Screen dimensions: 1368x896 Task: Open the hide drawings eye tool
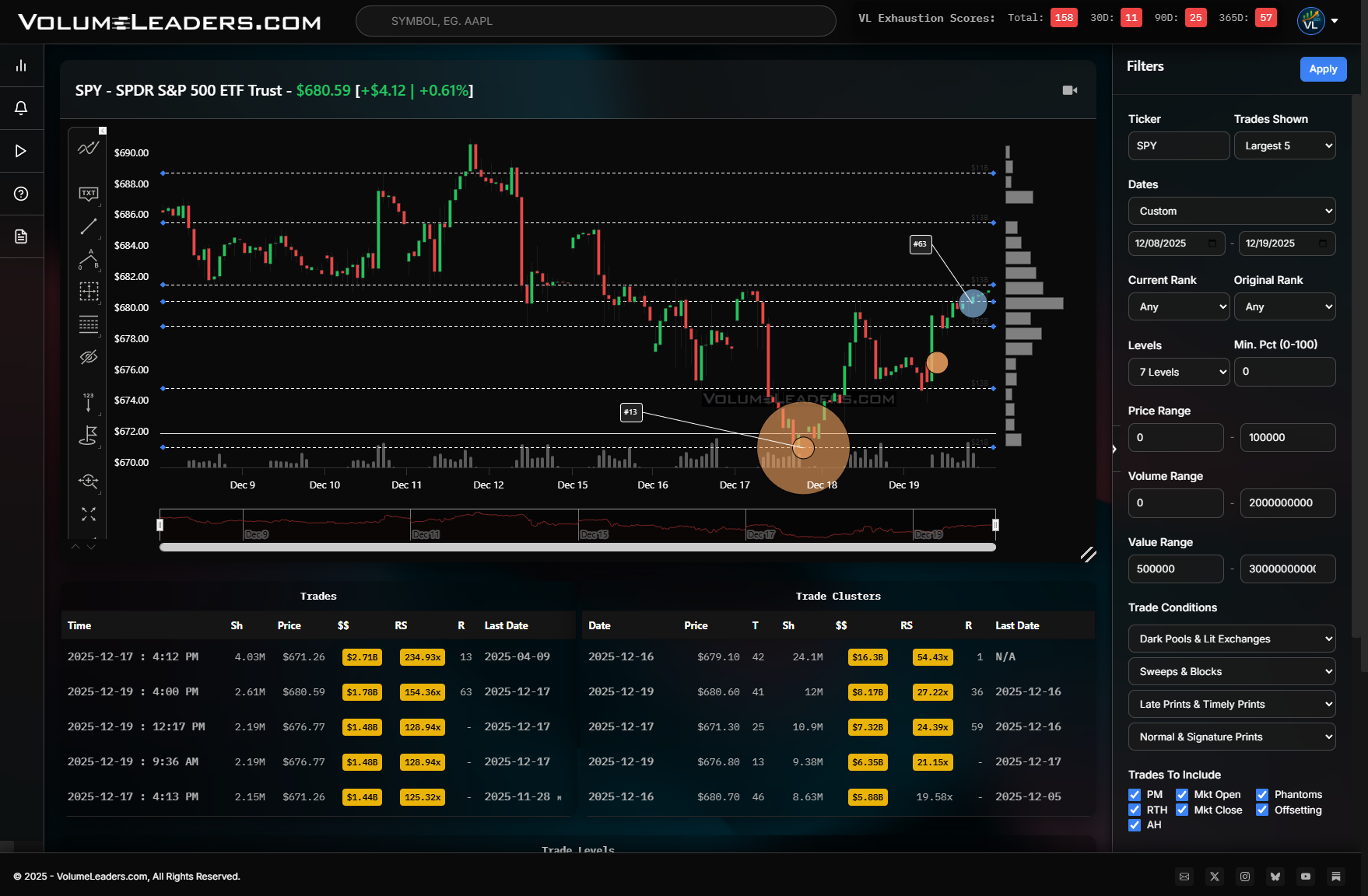click(88, 357)
